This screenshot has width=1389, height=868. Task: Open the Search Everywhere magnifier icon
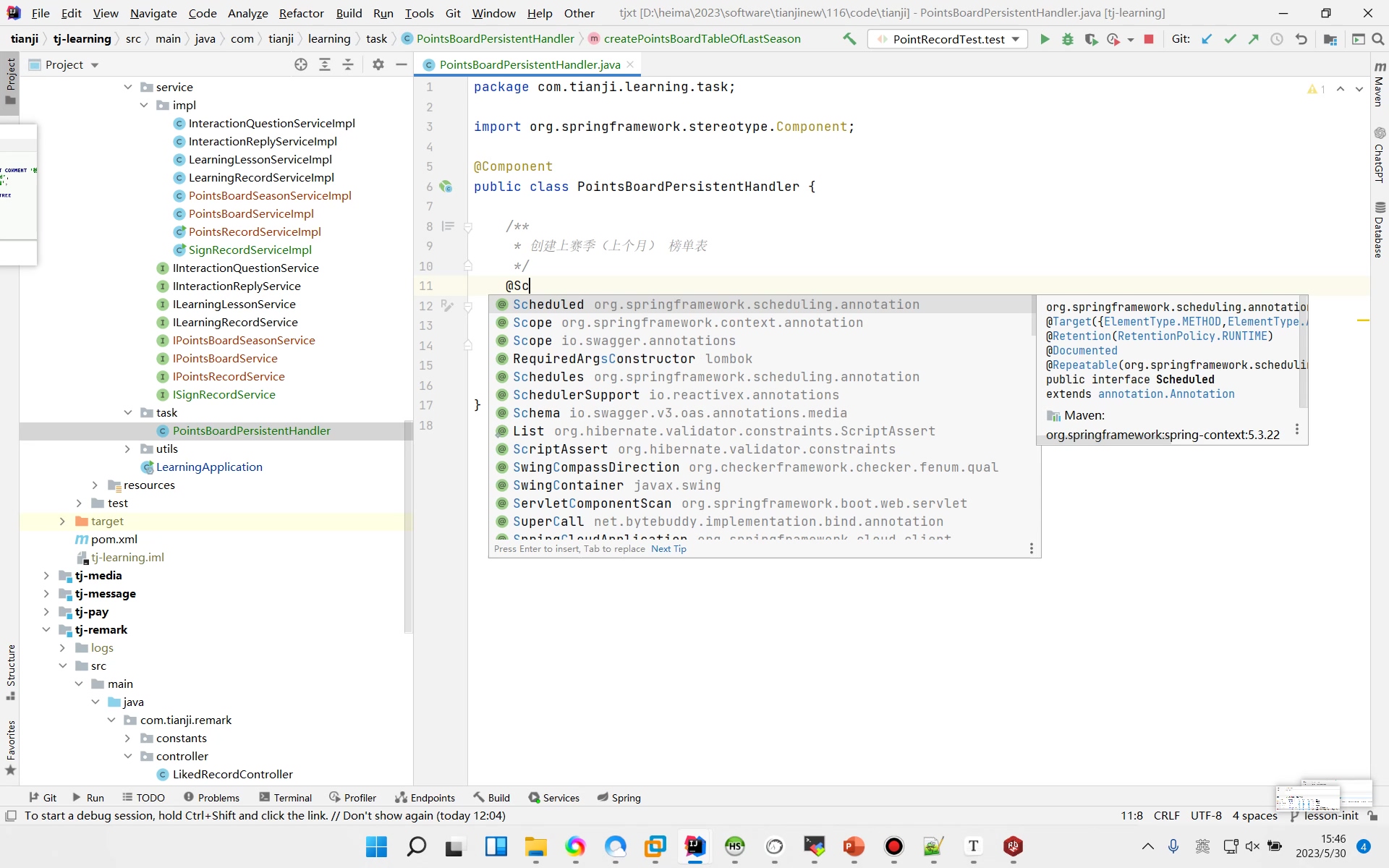coord(1378,39)
